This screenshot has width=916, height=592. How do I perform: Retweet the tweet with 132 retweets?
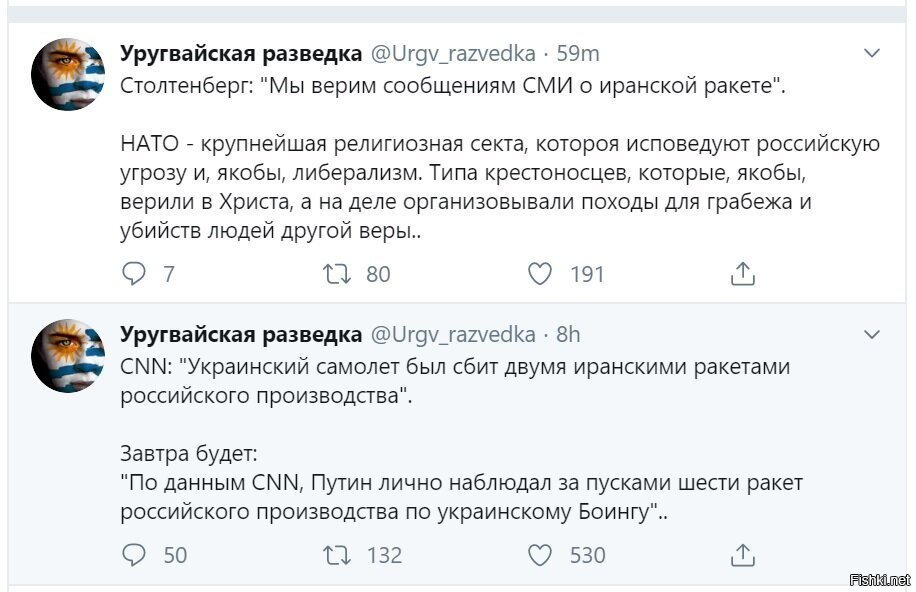338,555
